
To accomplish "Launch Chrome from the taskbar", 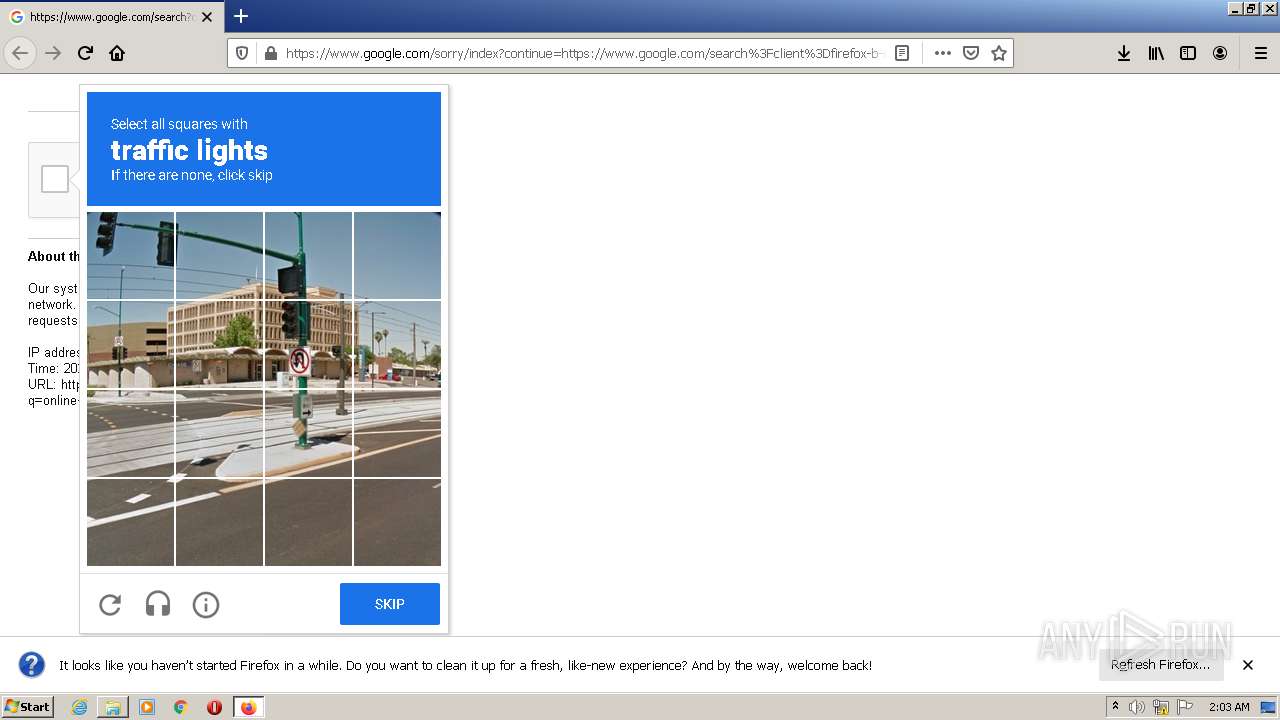I will point(181,707).
